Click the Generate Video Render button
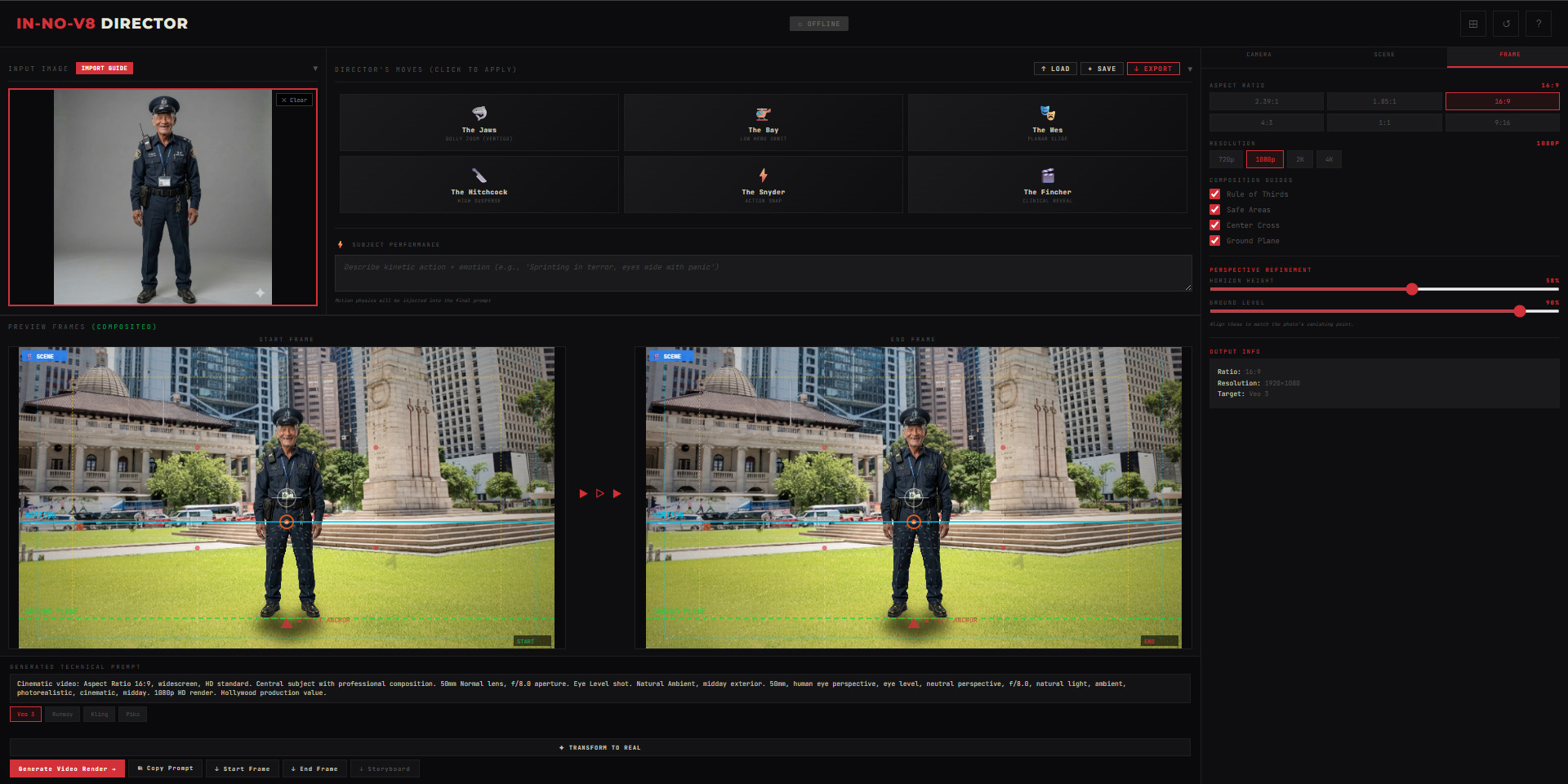 pos(66,768)
